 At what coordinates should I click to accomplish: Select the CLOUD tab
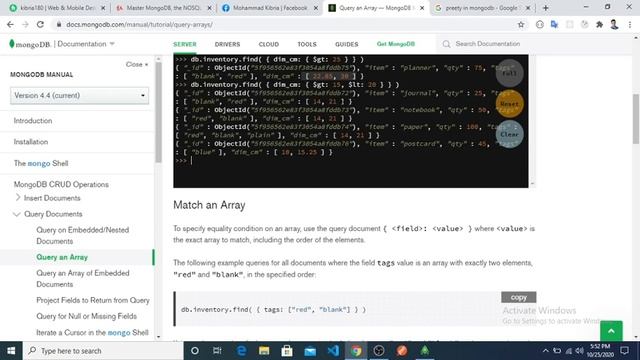tap(269, 44)
